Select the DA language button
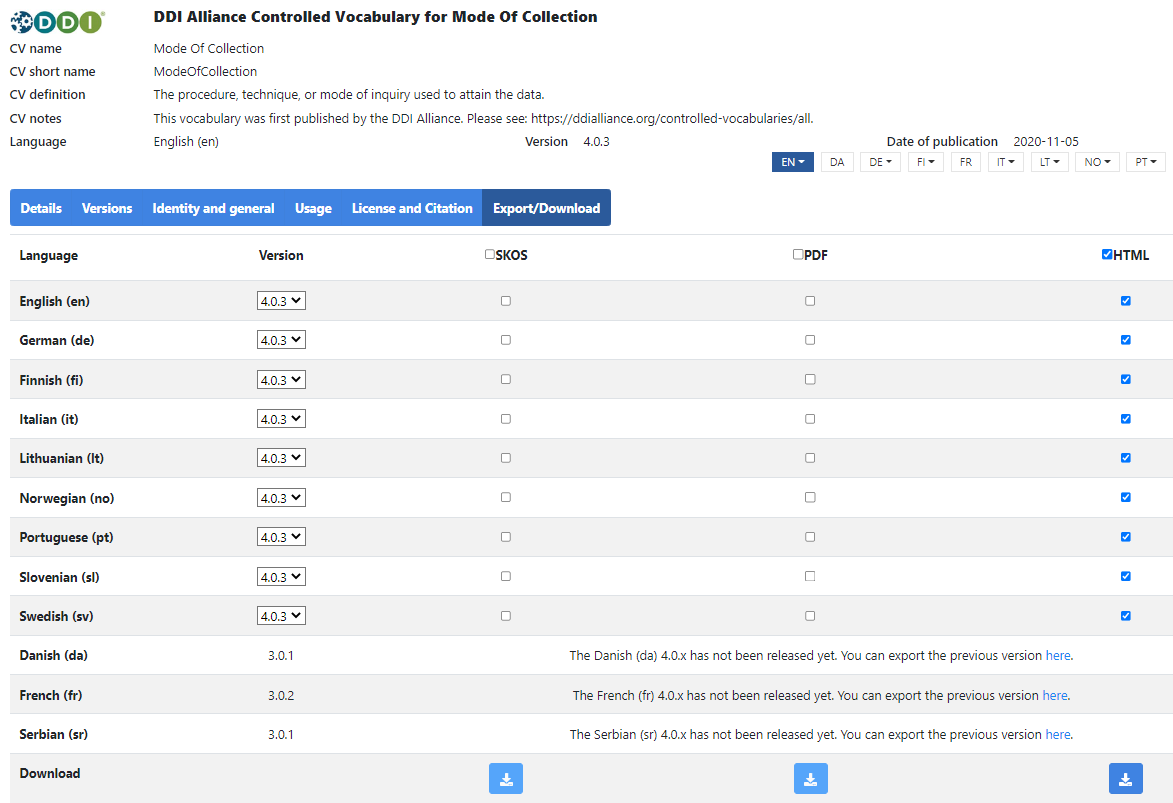The image size is (1173, 803). [837, 162]
